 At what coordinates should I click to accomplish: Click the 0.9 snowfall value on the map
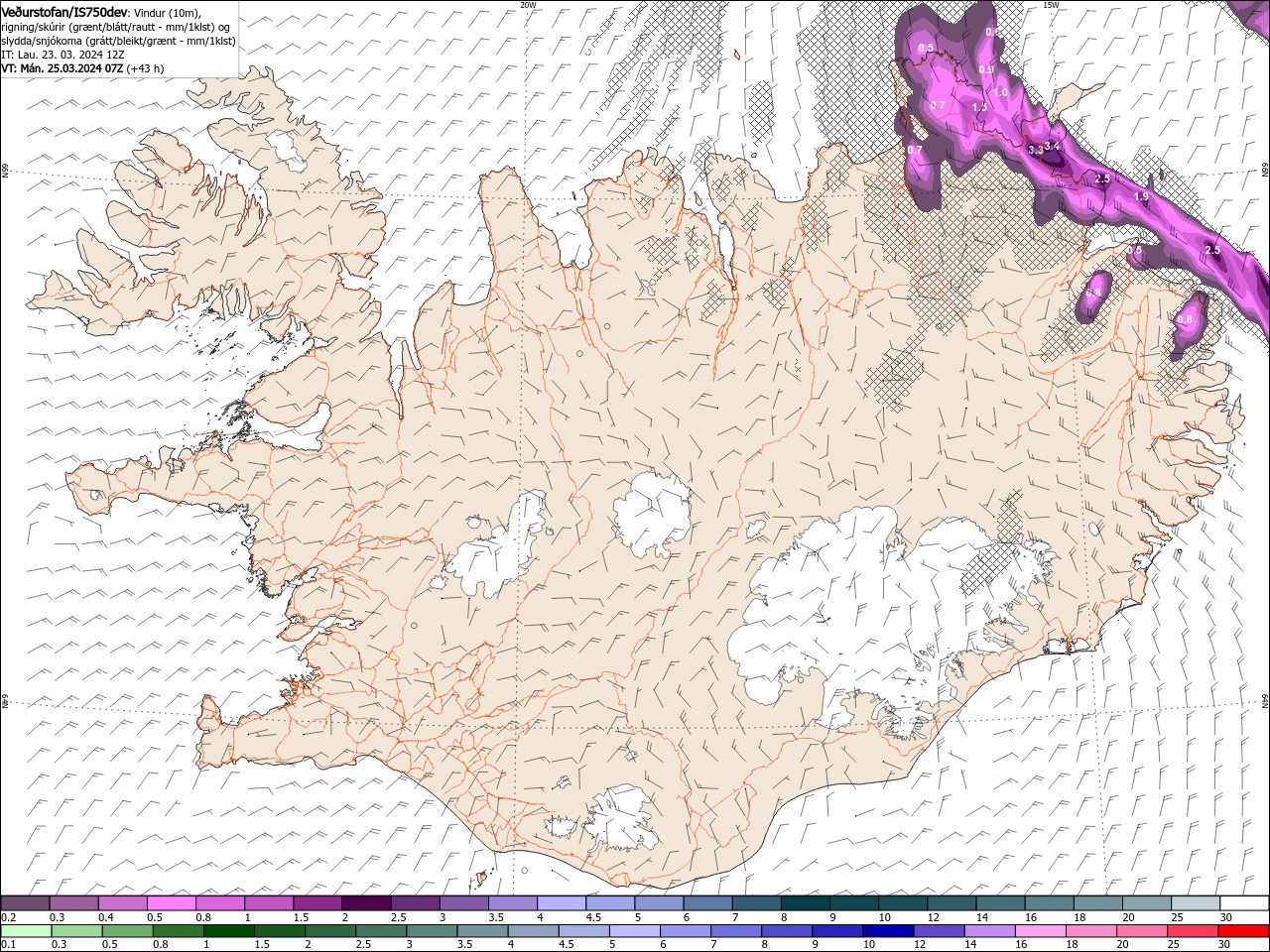pyautogui.click(x=985, y=69)
